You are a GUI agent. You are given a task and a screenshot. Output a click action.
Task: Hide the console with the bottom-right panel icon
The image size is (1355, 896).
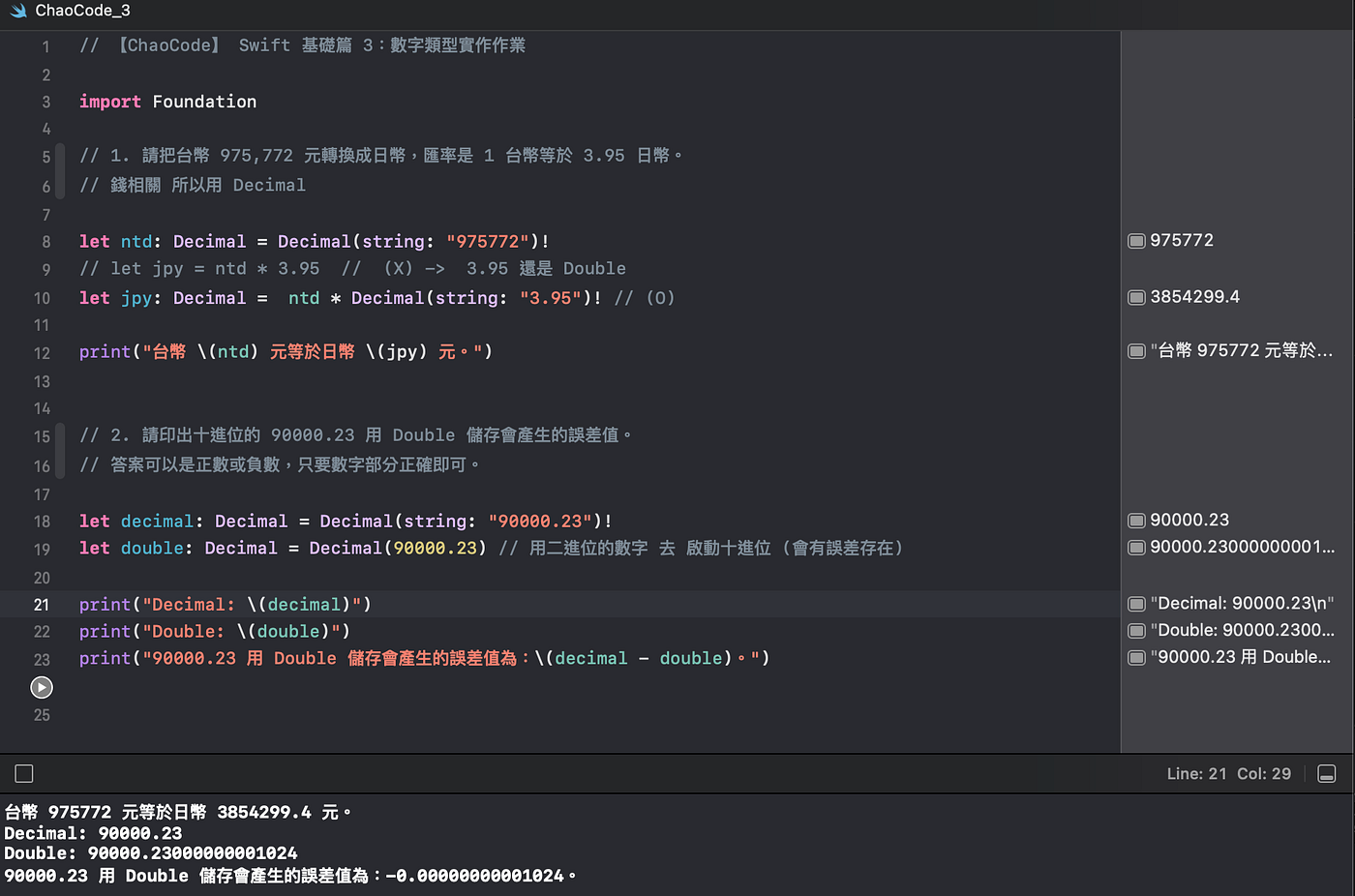[1327, 774]
